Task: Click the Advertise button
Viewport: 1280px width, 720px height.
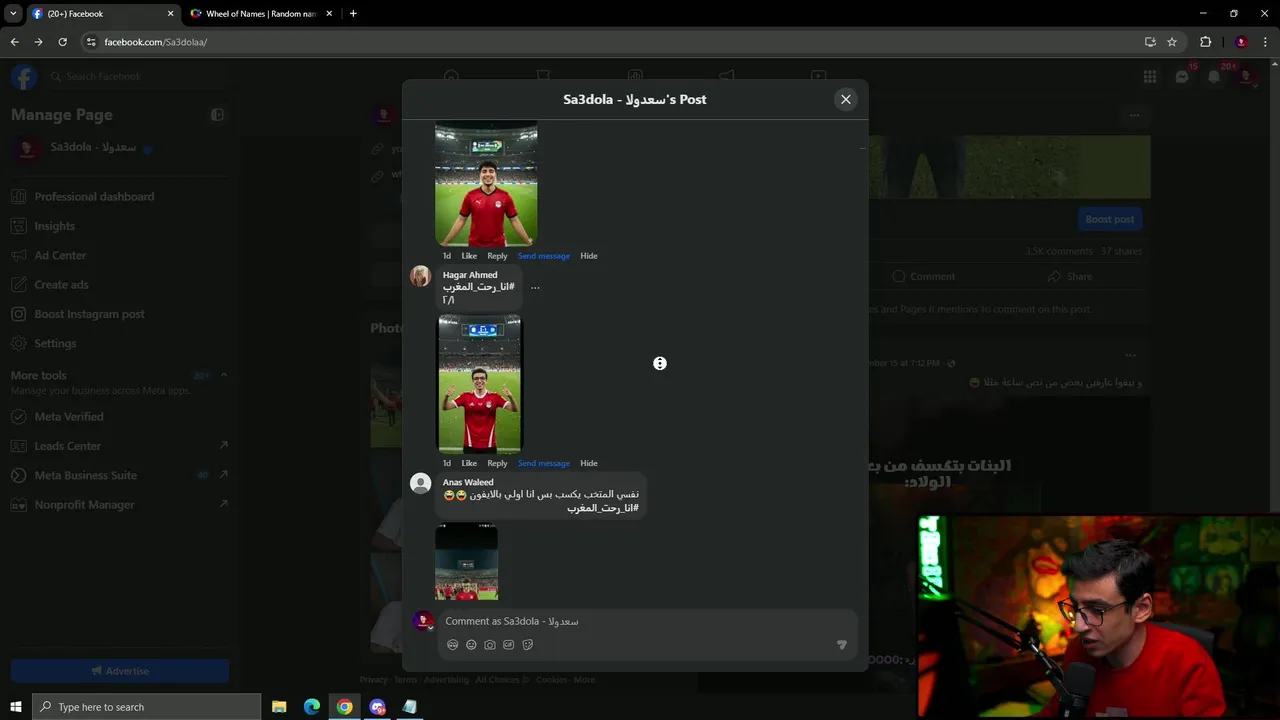Action: tap(120, 671)
